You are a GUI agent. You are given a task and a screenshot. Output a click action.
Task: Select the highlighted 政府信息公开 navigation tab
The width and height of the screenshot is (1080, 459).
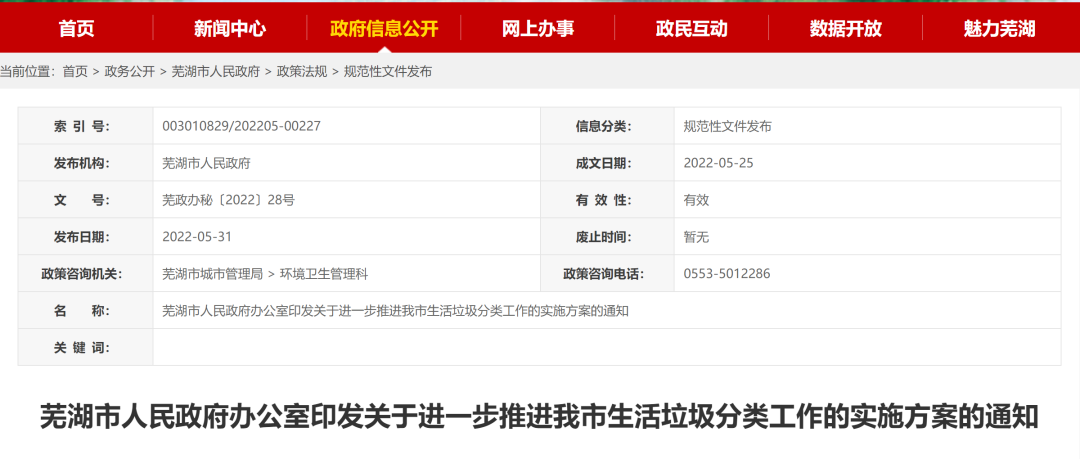tap(384, 28)
